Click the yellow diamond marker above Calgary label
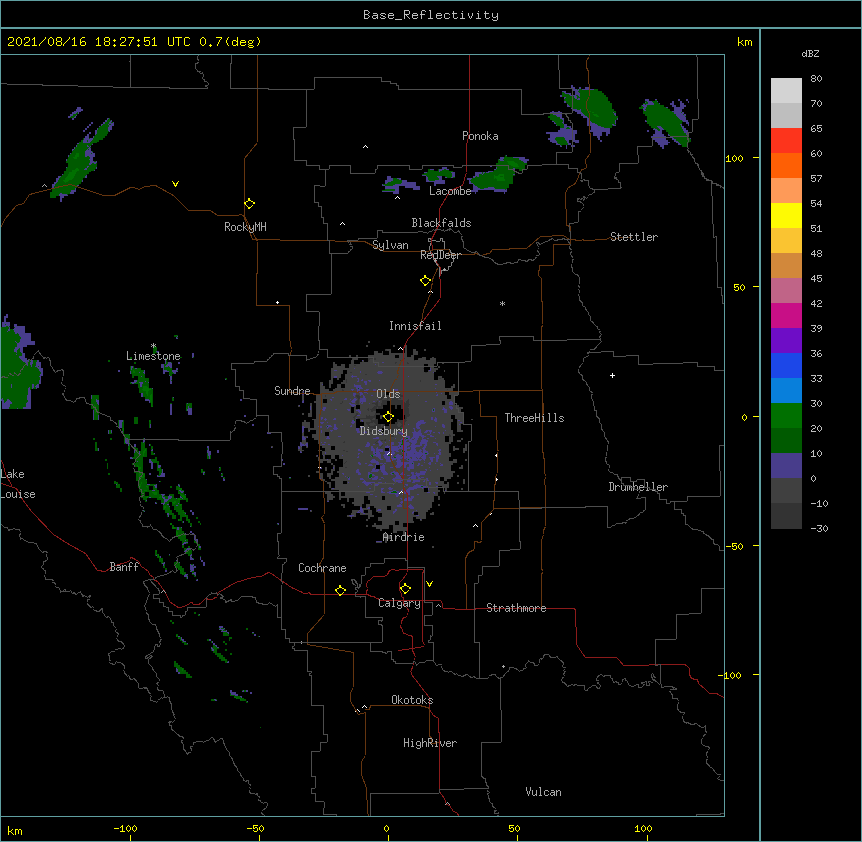The image size is (862, 842). tap(405, 589)
